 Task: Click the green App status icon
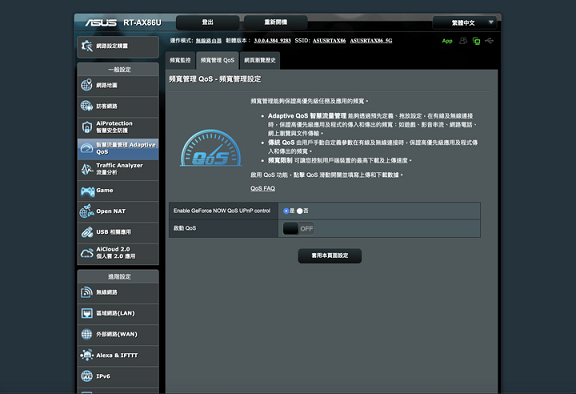click(447, 41)
